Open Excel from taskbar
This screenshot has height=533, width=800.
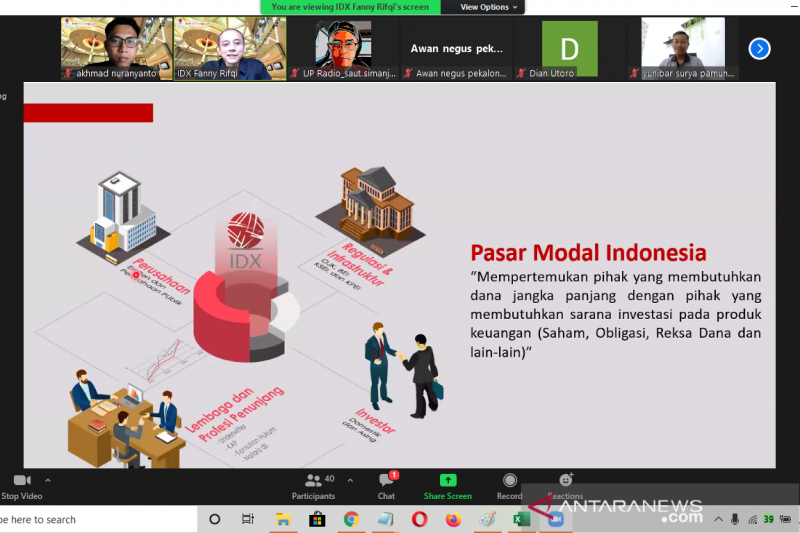click(521, 519)
